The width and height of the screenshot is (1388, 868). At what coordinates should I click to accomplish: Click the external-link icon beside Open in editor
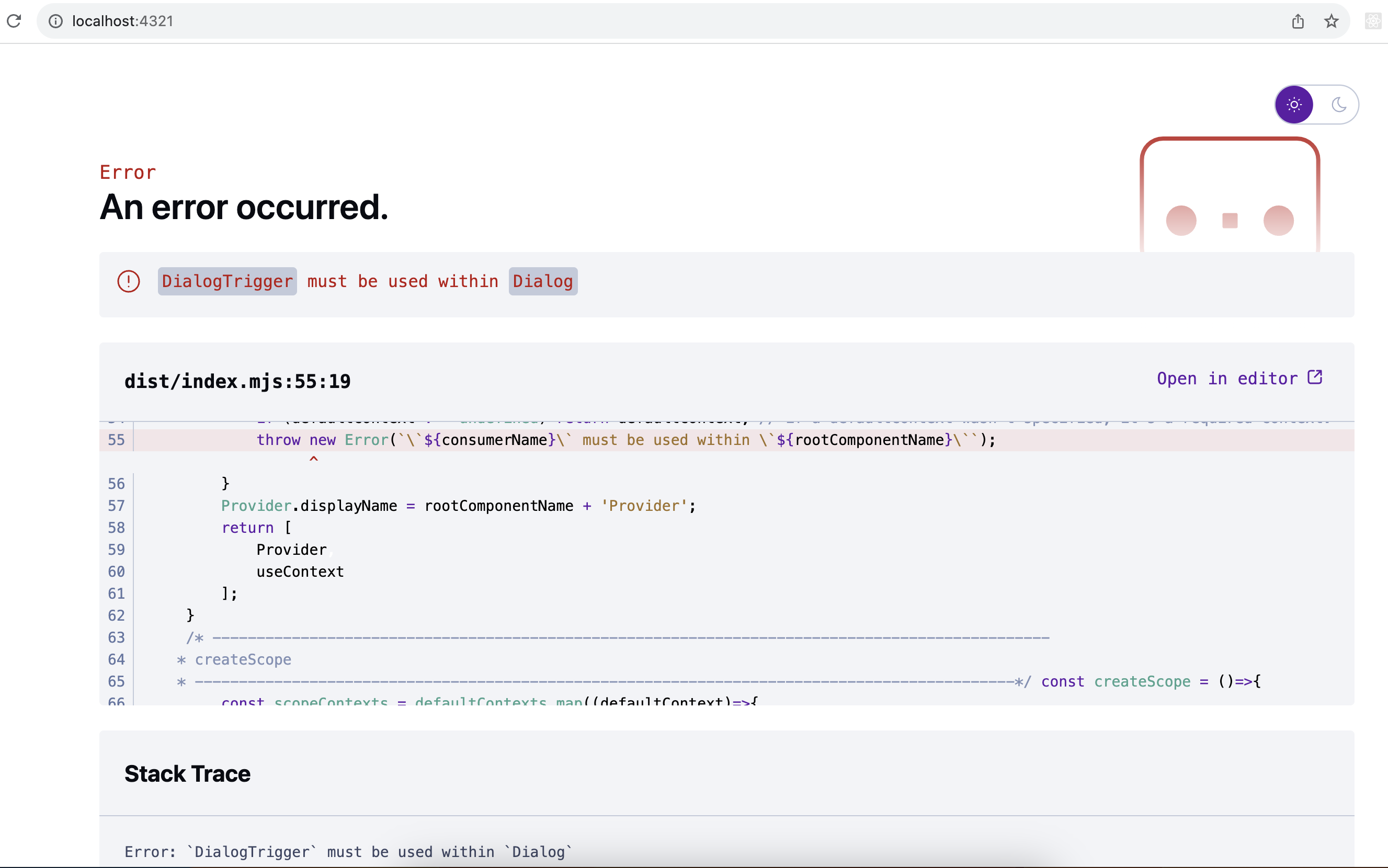[x=1315, y=377]
